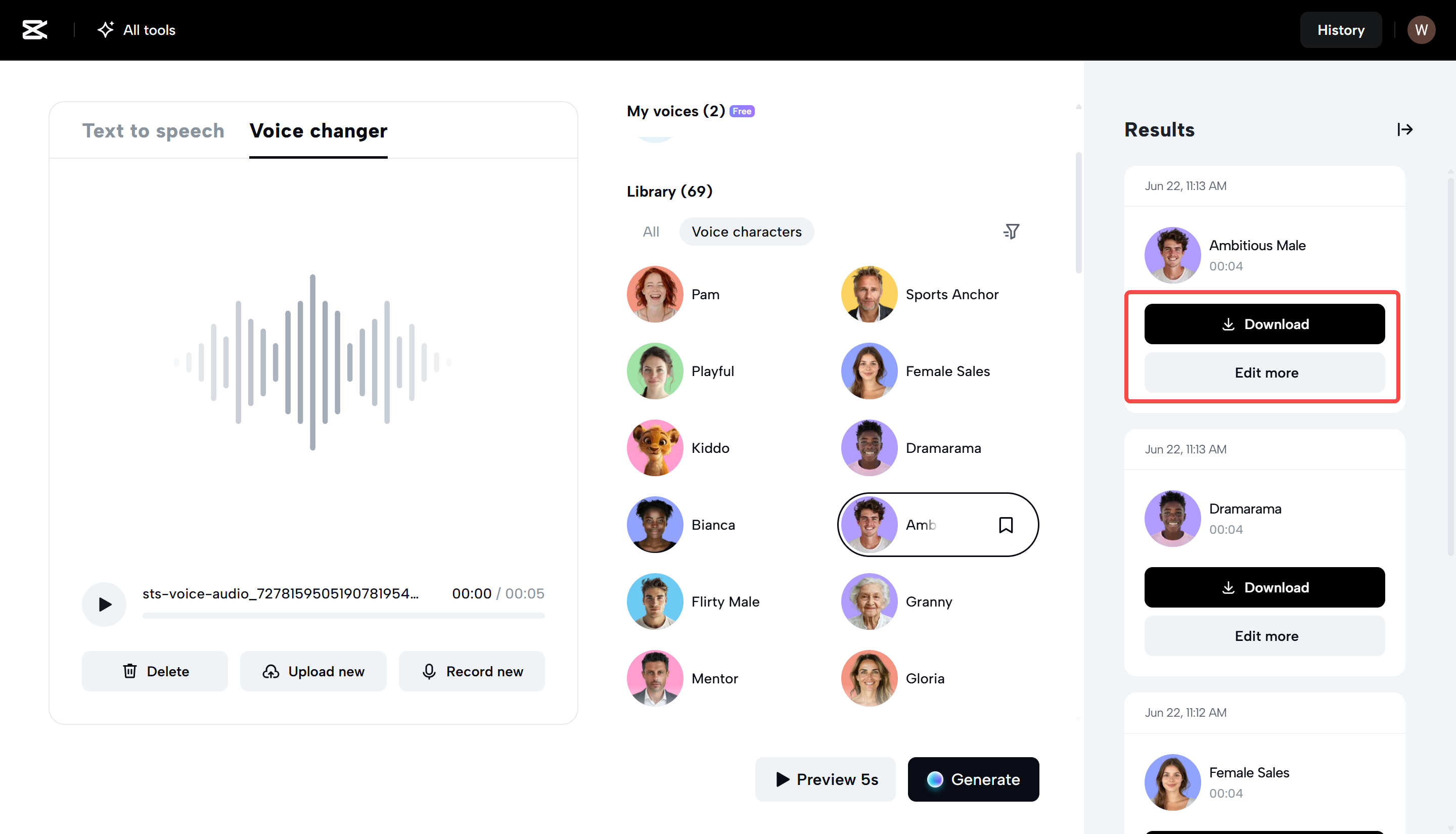Switch to the Text to speech tab

(153, 130)
